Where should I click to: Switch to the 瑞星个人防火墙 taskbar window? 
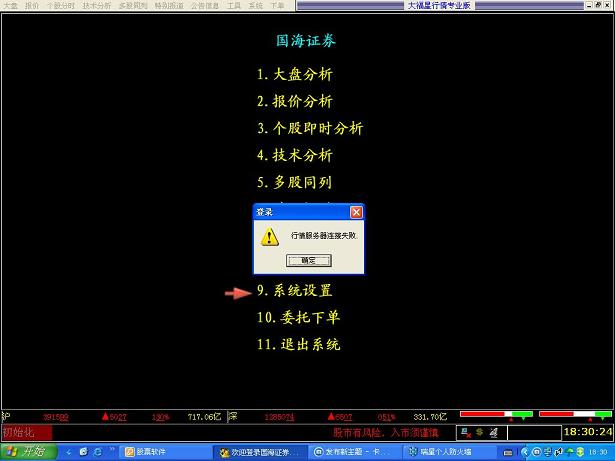449,452
